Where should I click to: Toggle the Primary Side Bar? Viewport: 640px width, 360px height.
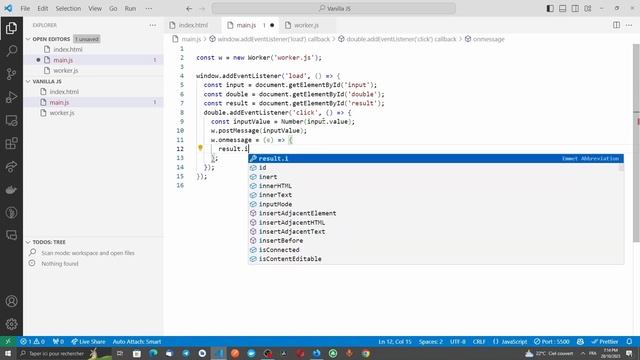point(550,9)
